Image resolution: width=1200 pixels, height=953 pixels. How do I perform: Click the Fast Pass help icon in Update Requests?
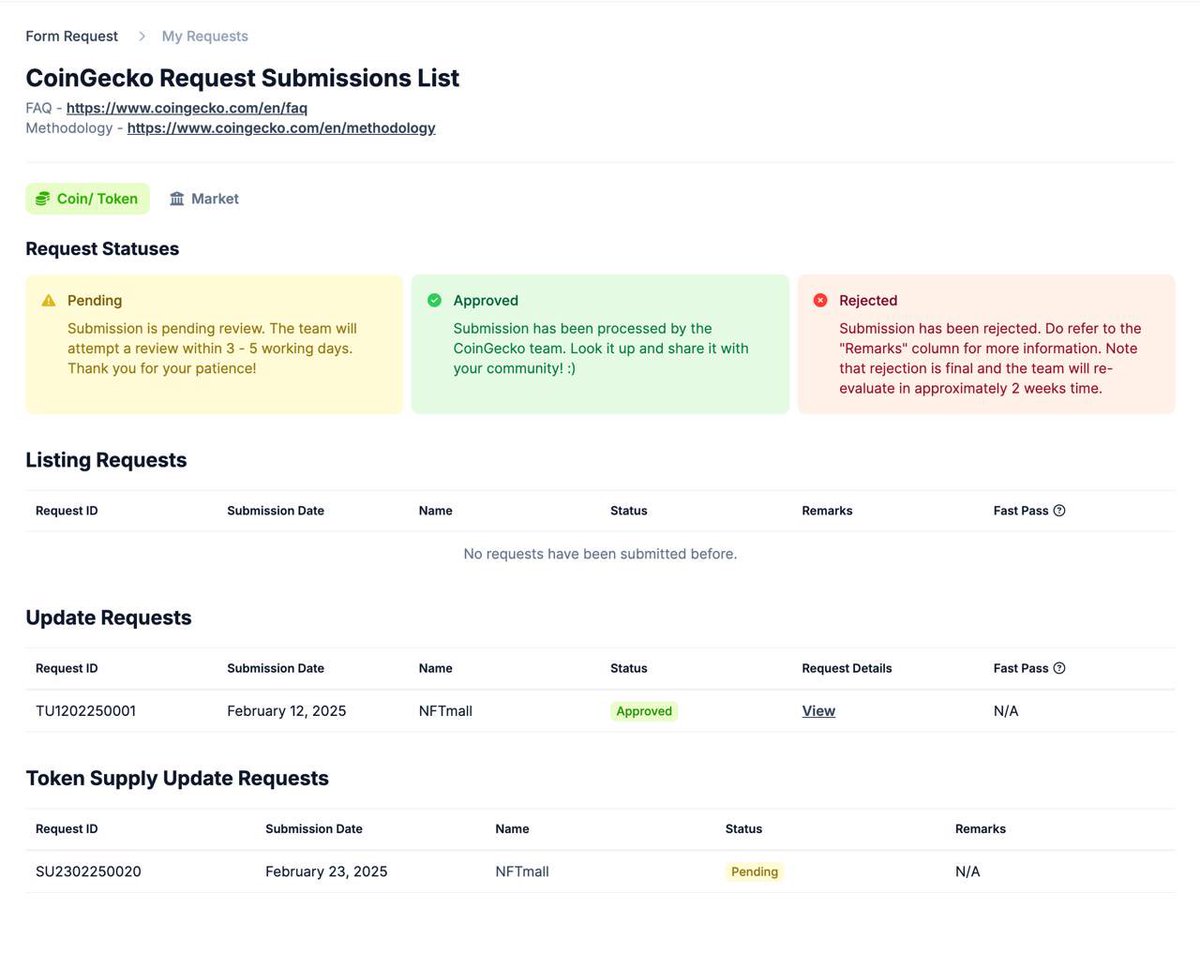click(x=1059, y=668)
